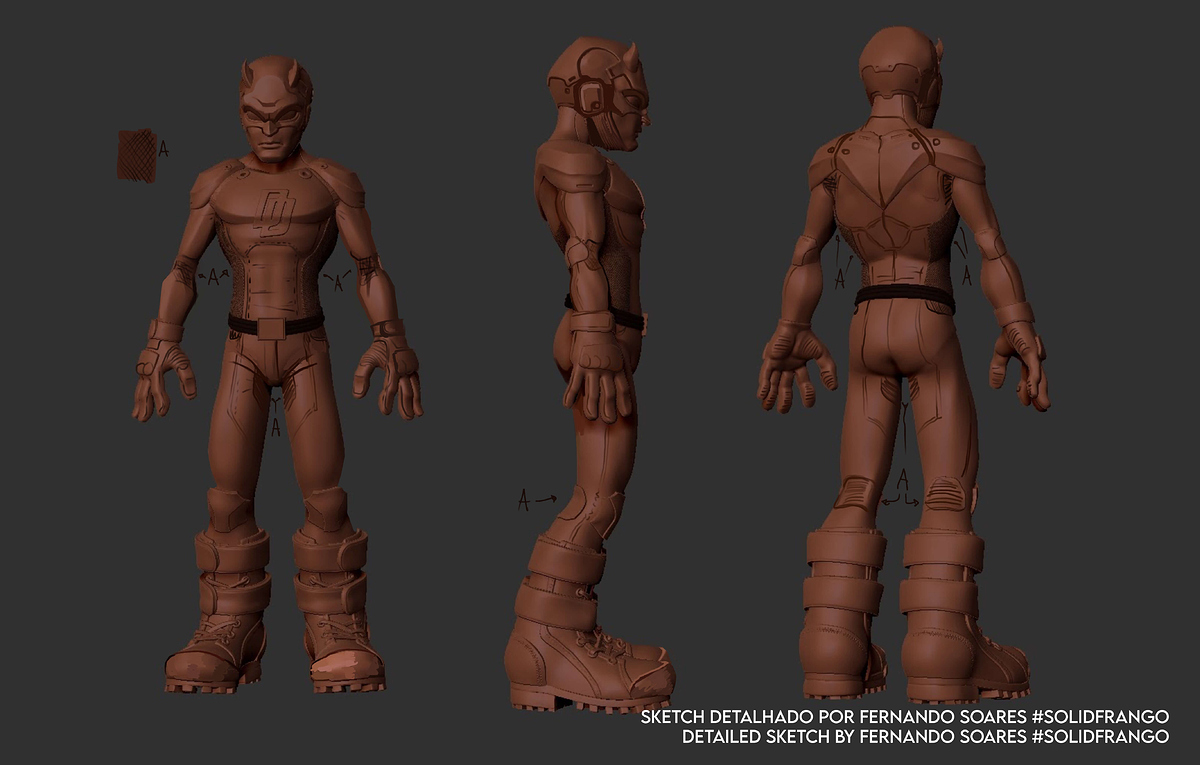This screenshot has height=765, width=1200.
Task: Click the crosshatch texture swatch labeled A
Action: pos(138,155)
